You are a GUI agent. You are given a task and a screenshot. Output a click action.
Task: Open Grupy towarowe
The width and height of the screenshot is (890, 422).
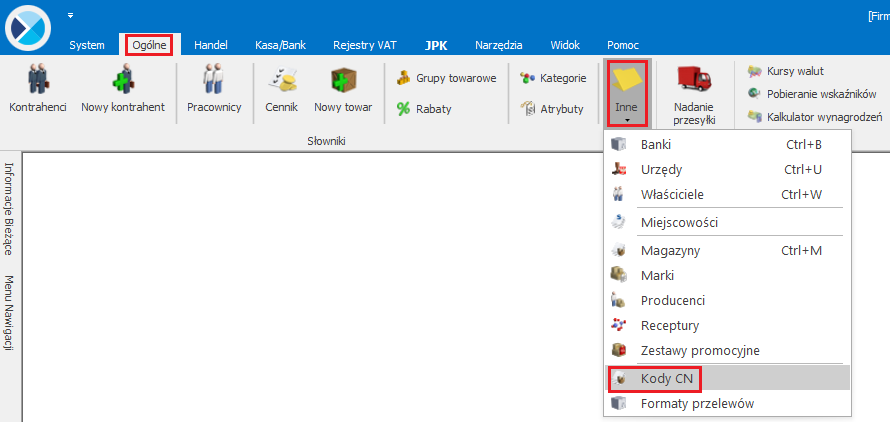(446, 78)
